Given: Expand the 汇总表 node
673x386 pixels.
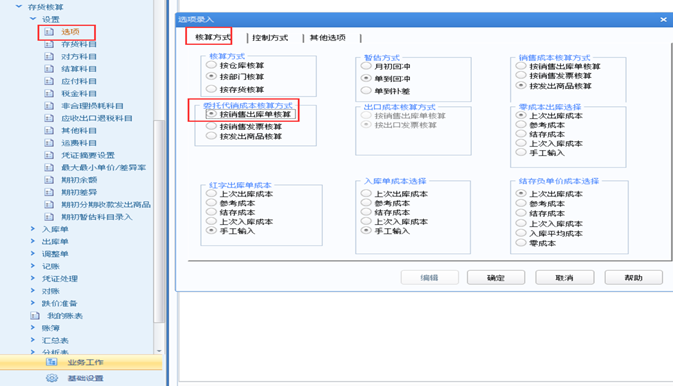Looking at the screenshot, I should [x=33, y=340].
